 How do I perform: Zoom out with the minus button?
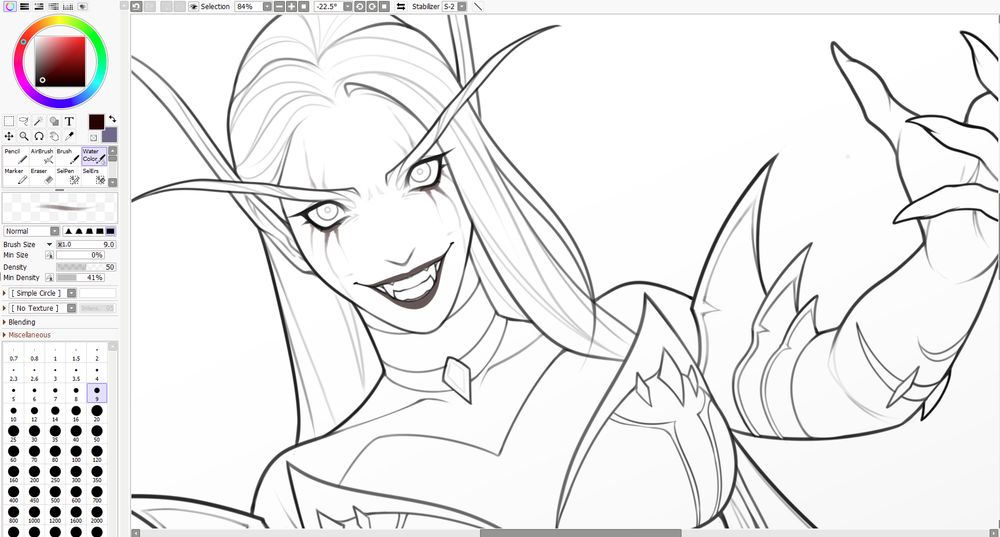(x=279, y=6)
